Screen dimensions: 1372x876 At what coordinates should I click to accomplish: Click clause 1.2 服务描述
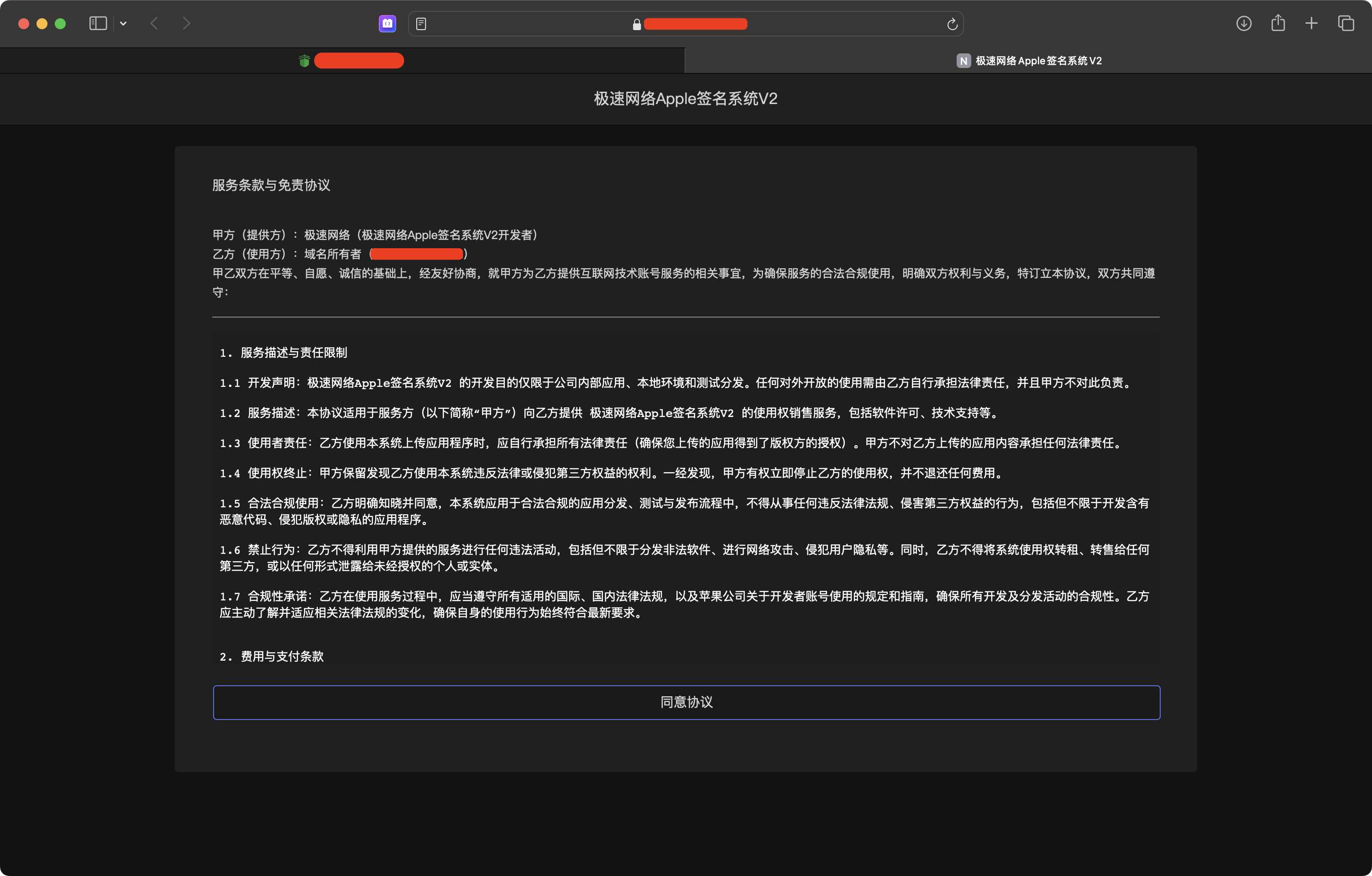610,413
